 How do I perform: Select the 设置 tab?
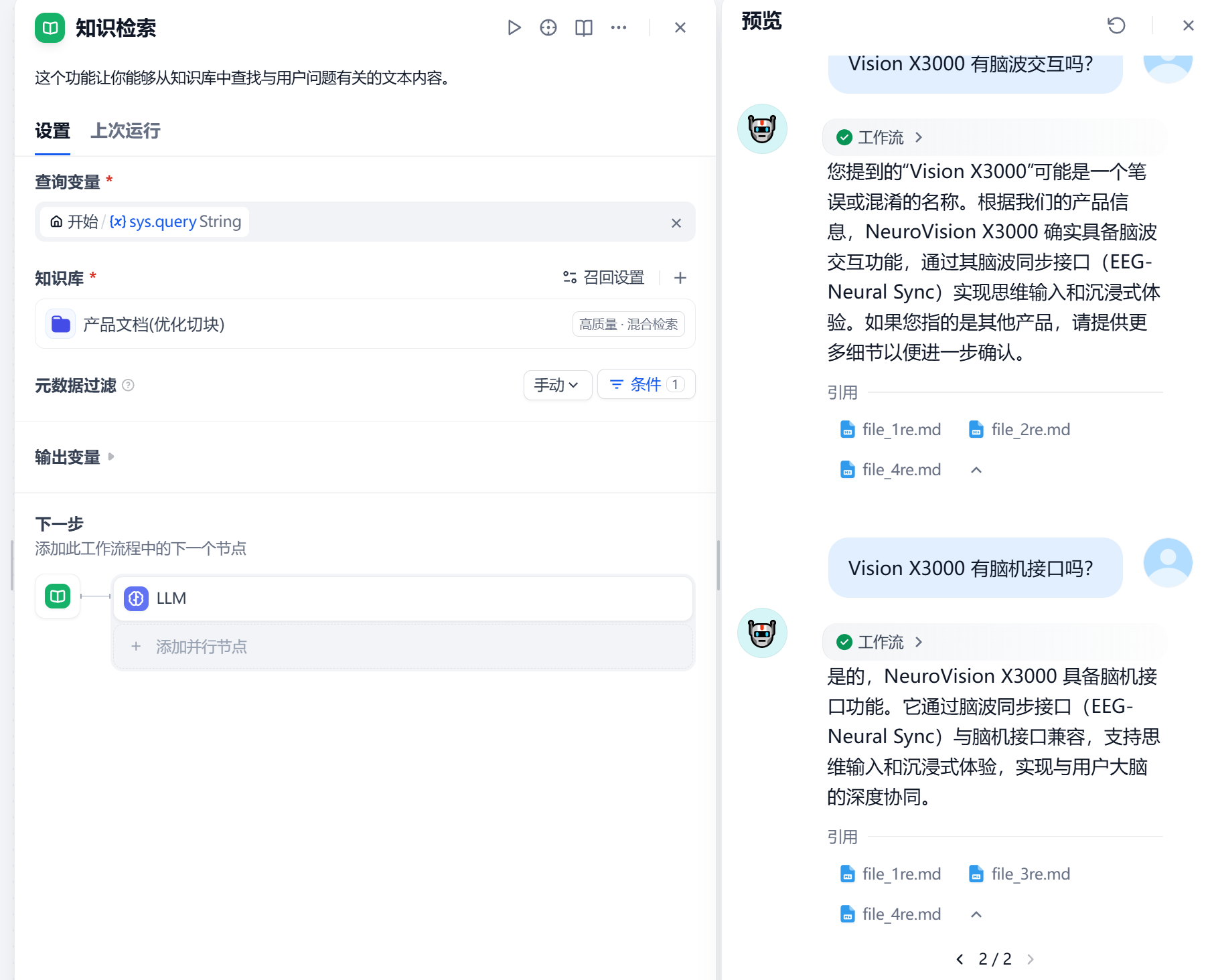(52, 131)
